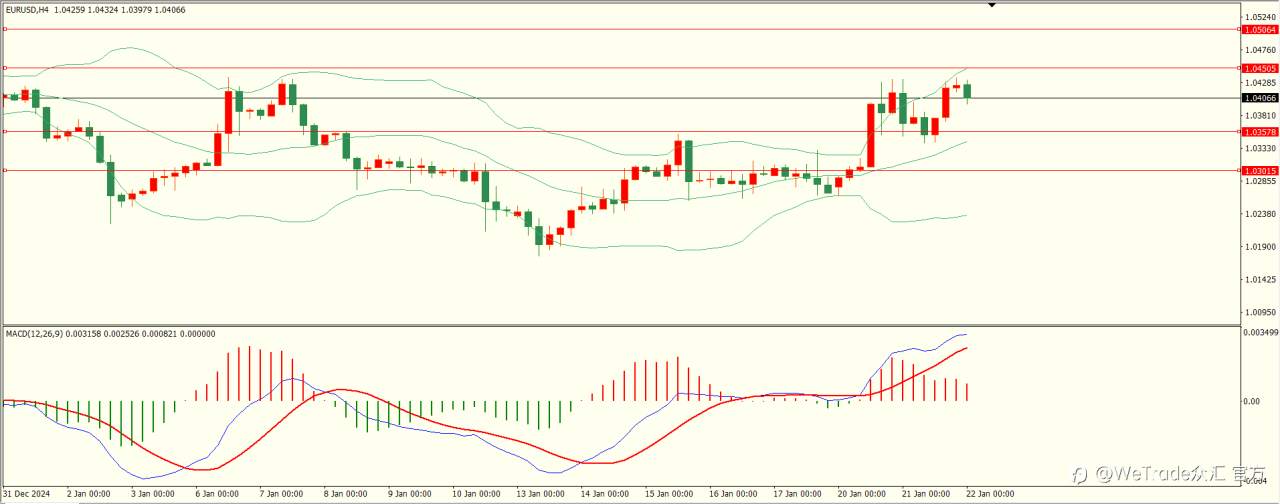Click the 1.03330 price axis value
Image resolution: width=1280 pixels, height=504 pixels.
coord(1262,149)
